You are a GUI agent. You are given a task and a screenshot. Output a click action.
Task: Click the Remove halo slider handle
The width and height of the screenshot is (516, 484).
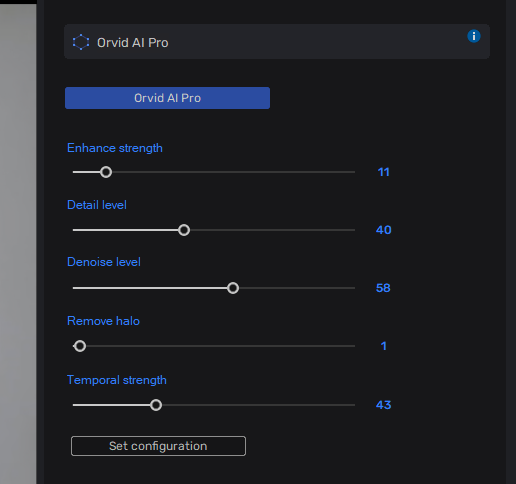80,346
